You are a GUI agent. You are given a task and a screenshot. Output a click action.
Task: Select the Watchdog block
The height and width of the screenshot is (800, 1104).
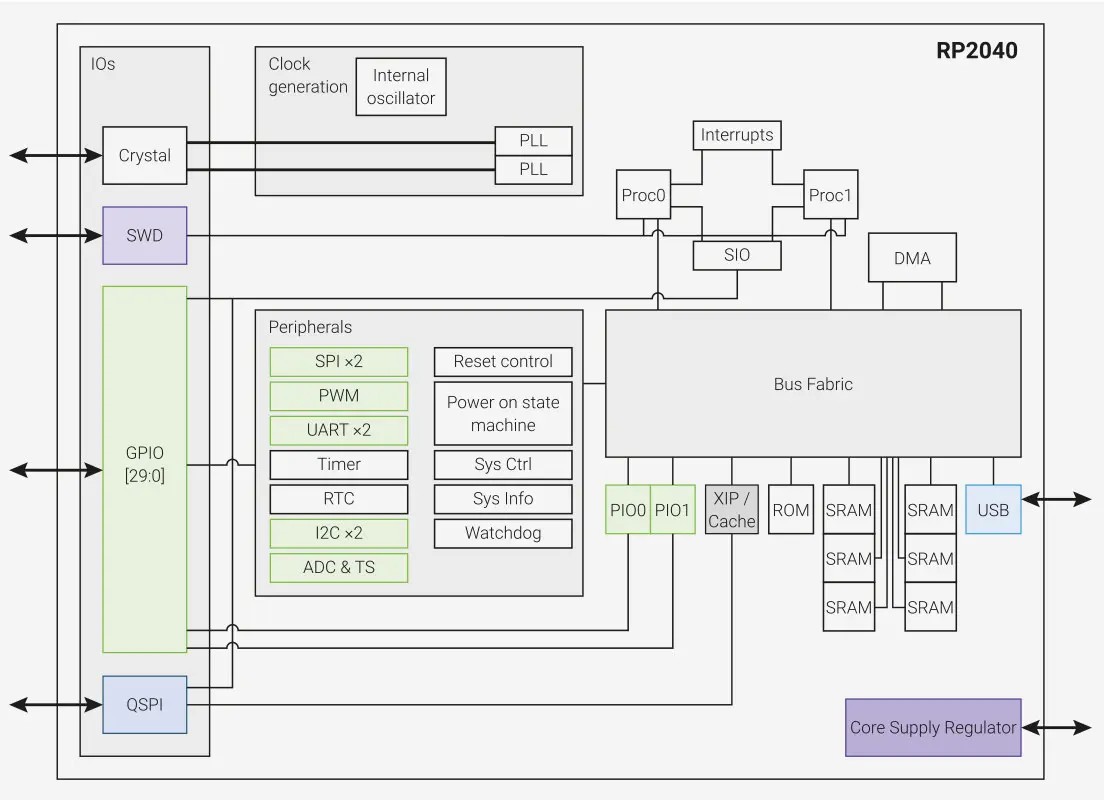pos(503,533)
